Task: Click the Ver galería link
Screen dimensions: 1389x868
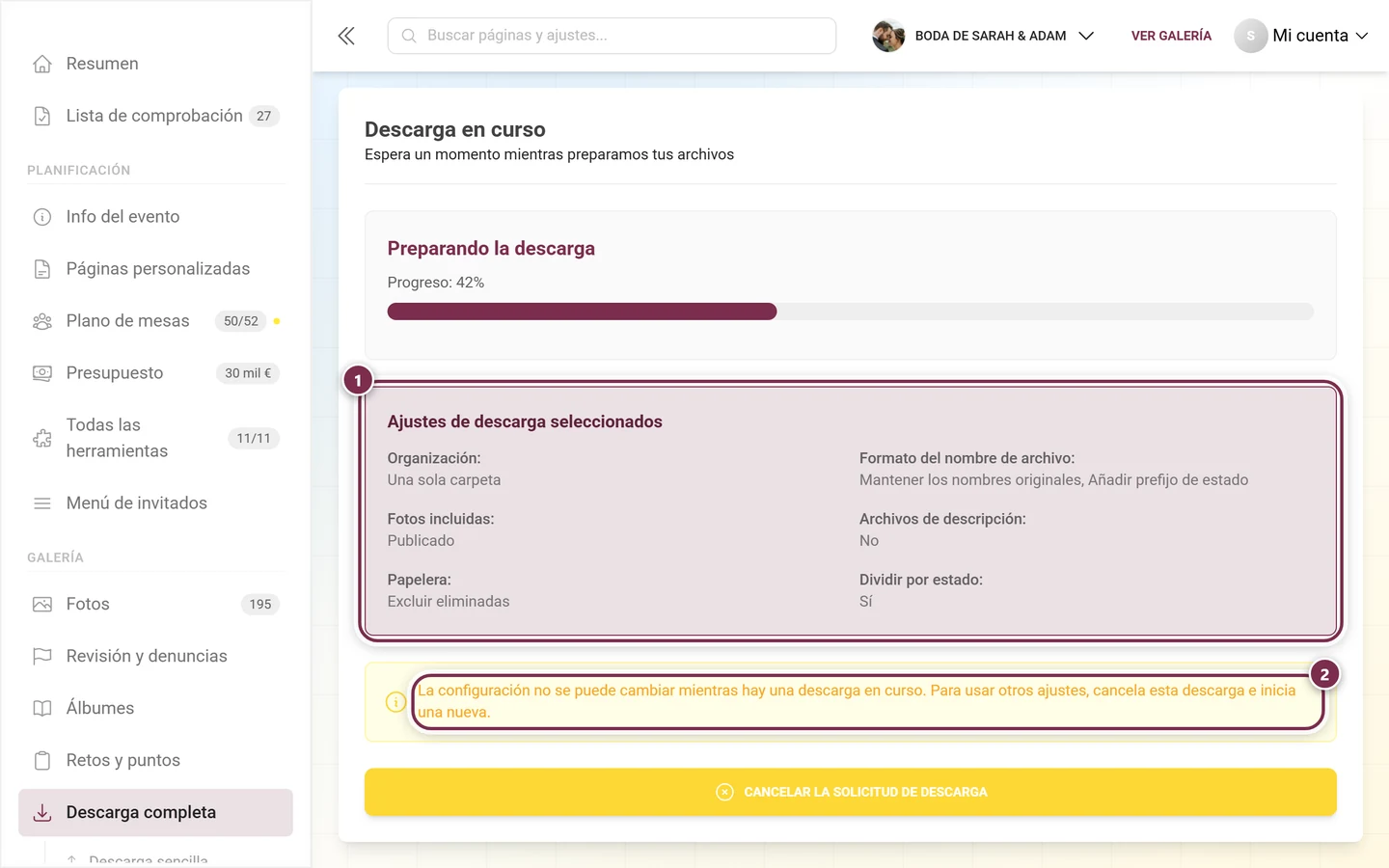Action: [1171, 36]
